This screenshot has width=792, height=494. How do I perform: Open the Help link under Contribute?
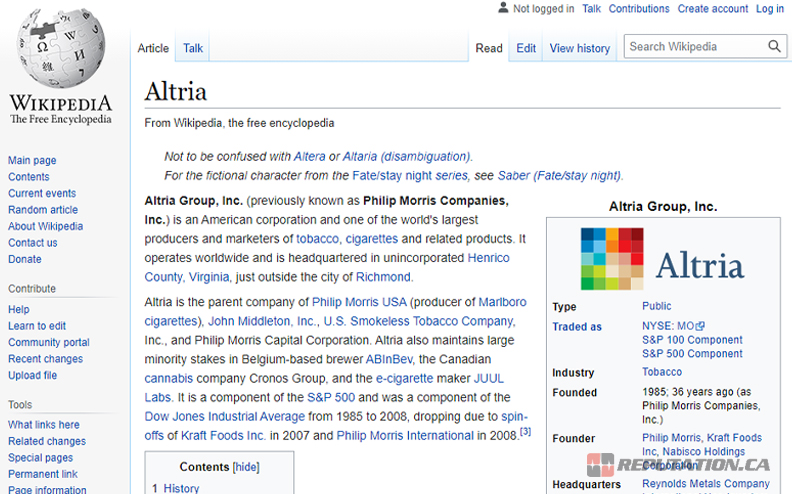[x=18, y=309]
